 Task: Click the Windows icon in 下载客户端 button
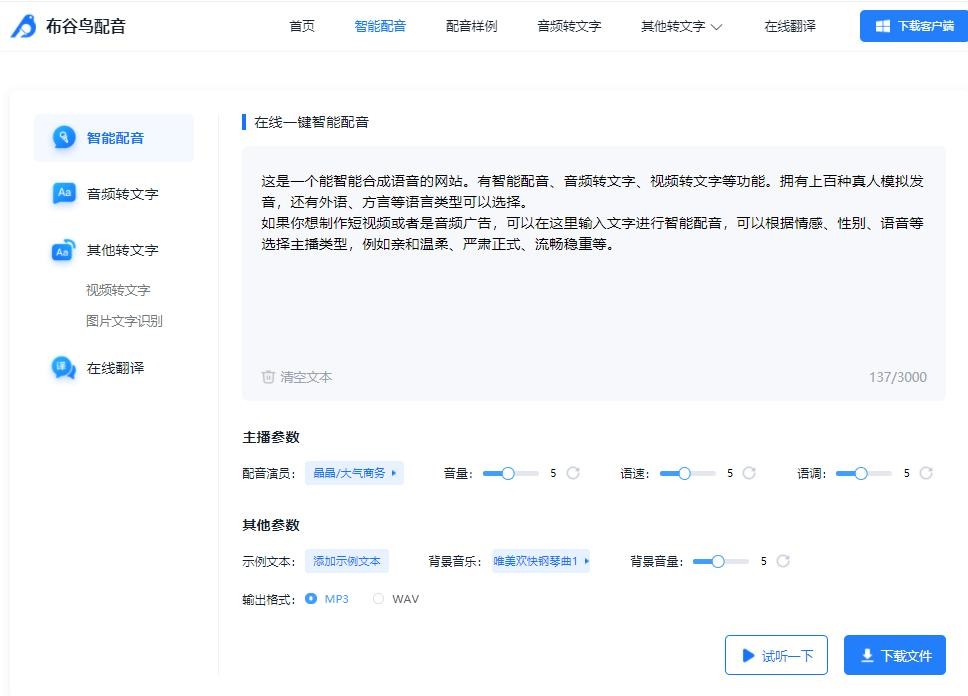[883, 26]
